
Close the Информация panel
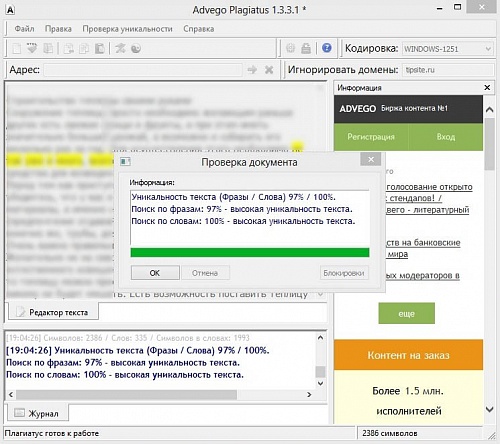tap(487, 87)
